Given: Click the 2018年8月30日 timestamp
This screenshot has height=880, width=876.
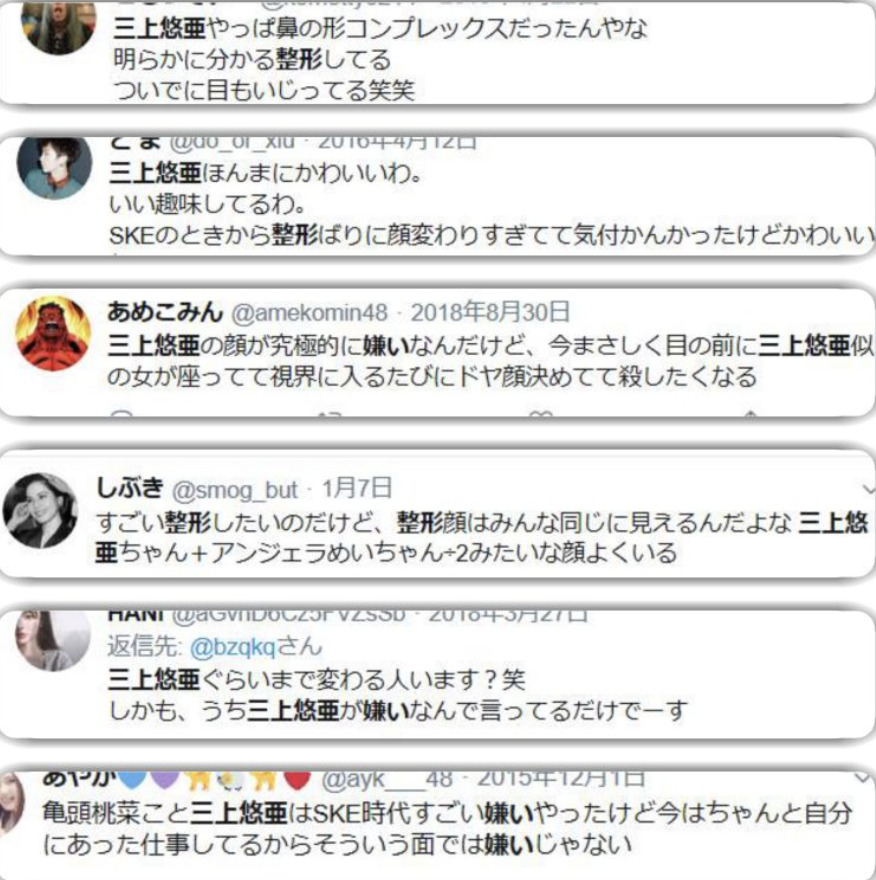Looking at the screenshot, I should (x=490, y=312).
